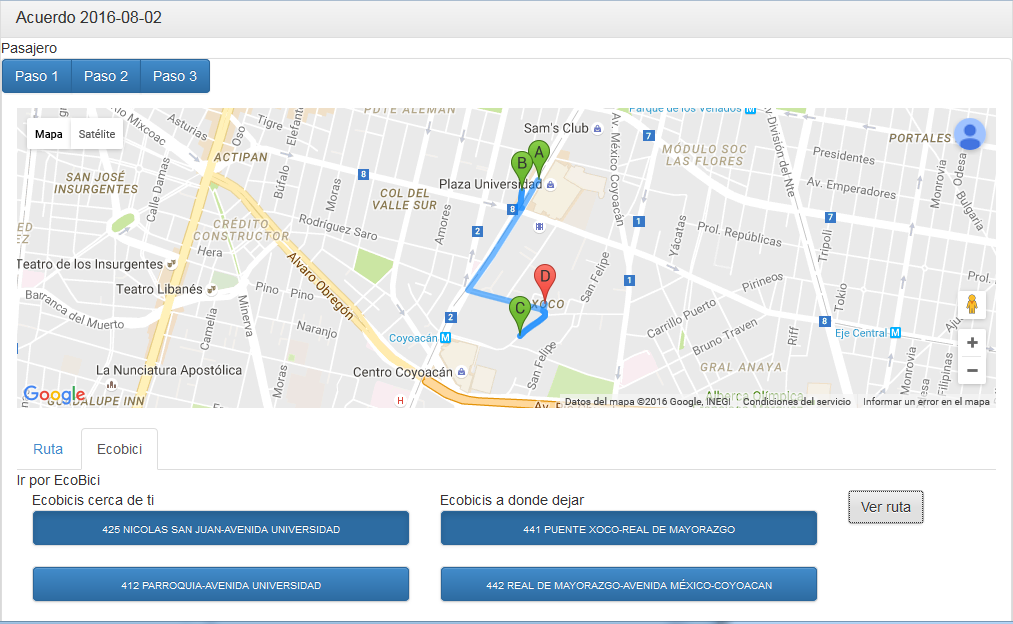Select the Ecobici tab
The image size is (1013, 624).
pos(120,449)
